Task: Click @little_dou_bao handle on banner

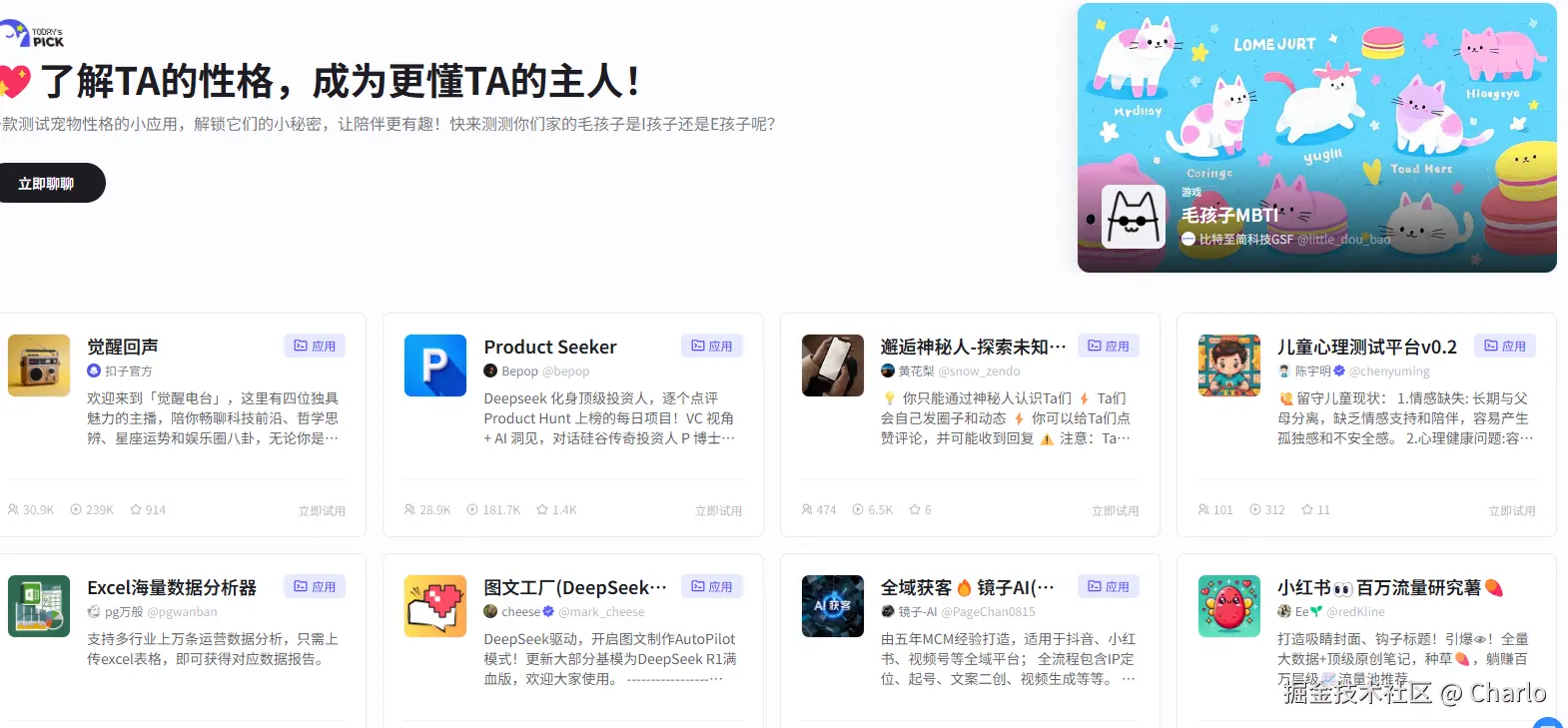Action: click(1343, 240)
